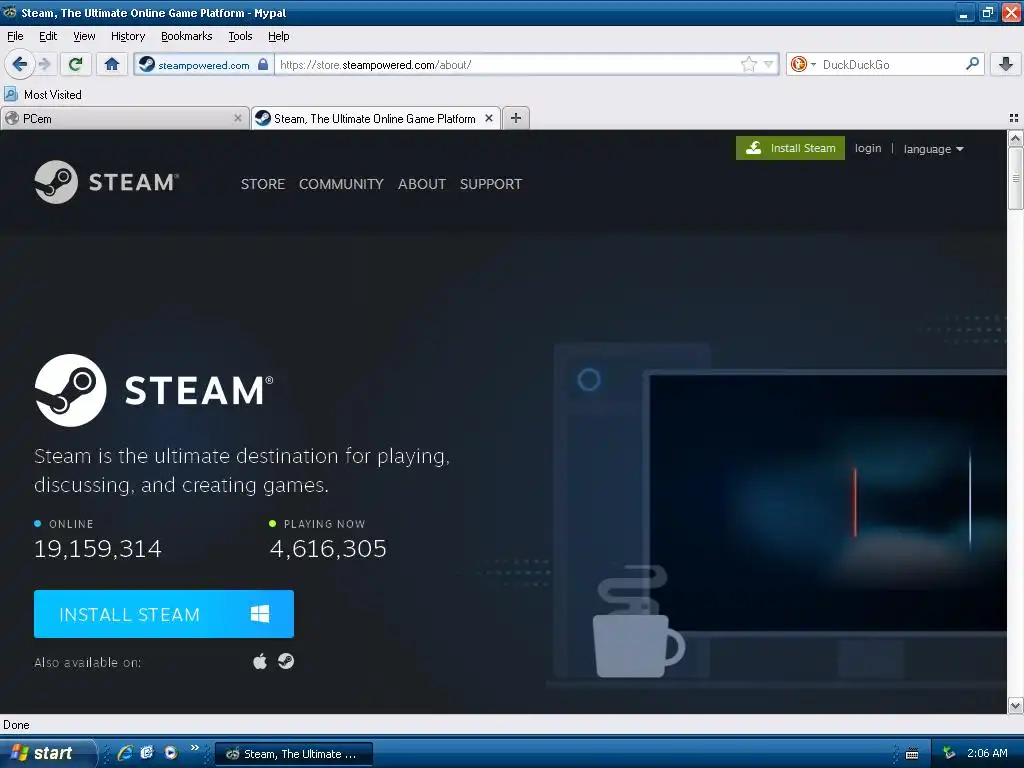This screenshot has width=1024, height=768.
Task: Click the Apple macOS download icon
Action: pyautogui.click(x=260, y=662)
